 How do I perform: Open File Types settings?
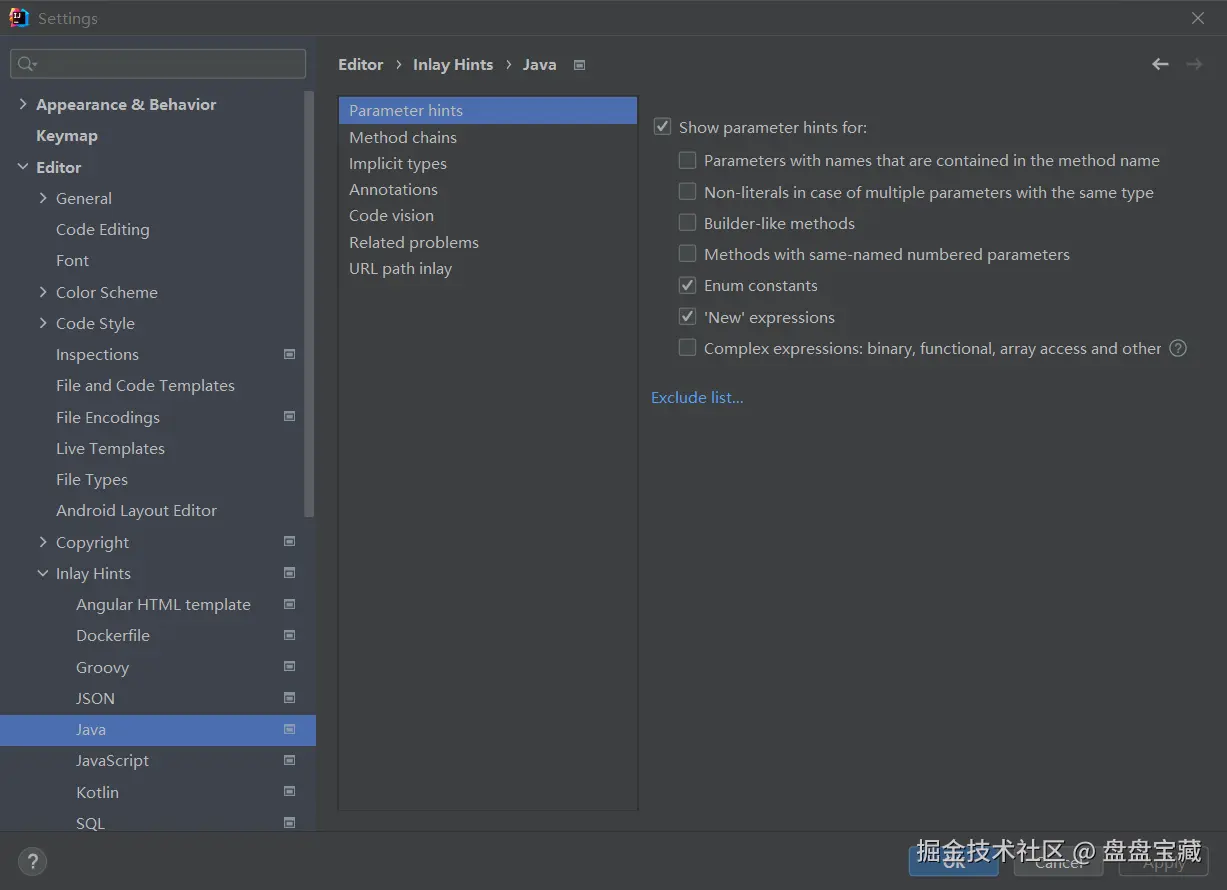click(92, 479)
